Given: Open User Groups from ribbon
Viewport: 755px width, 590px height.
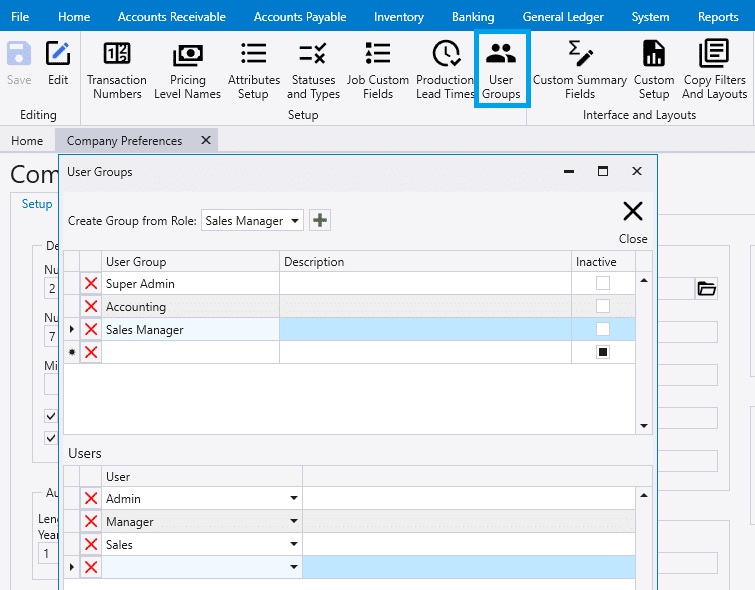Looking at the screenshot, I should coord(501,70).
